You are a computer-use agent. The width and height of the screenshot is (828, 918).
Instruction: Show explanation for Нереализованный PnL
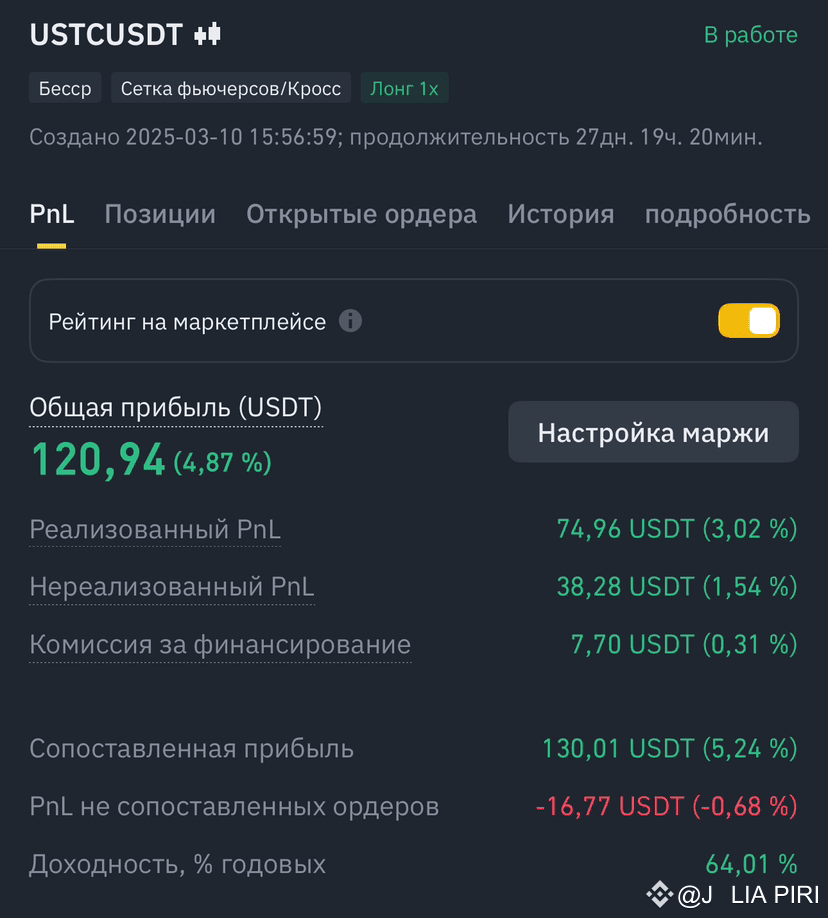tap(172, 587)
